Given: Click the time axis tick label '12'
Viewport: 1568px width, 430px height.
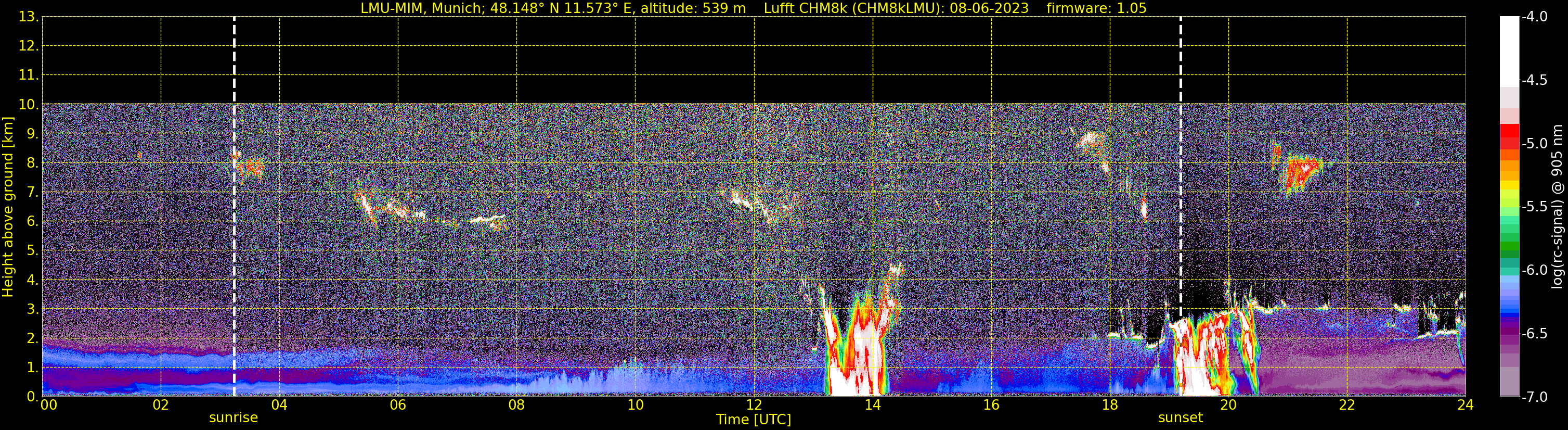Looking at the screenshot, I should coord(754,405).
